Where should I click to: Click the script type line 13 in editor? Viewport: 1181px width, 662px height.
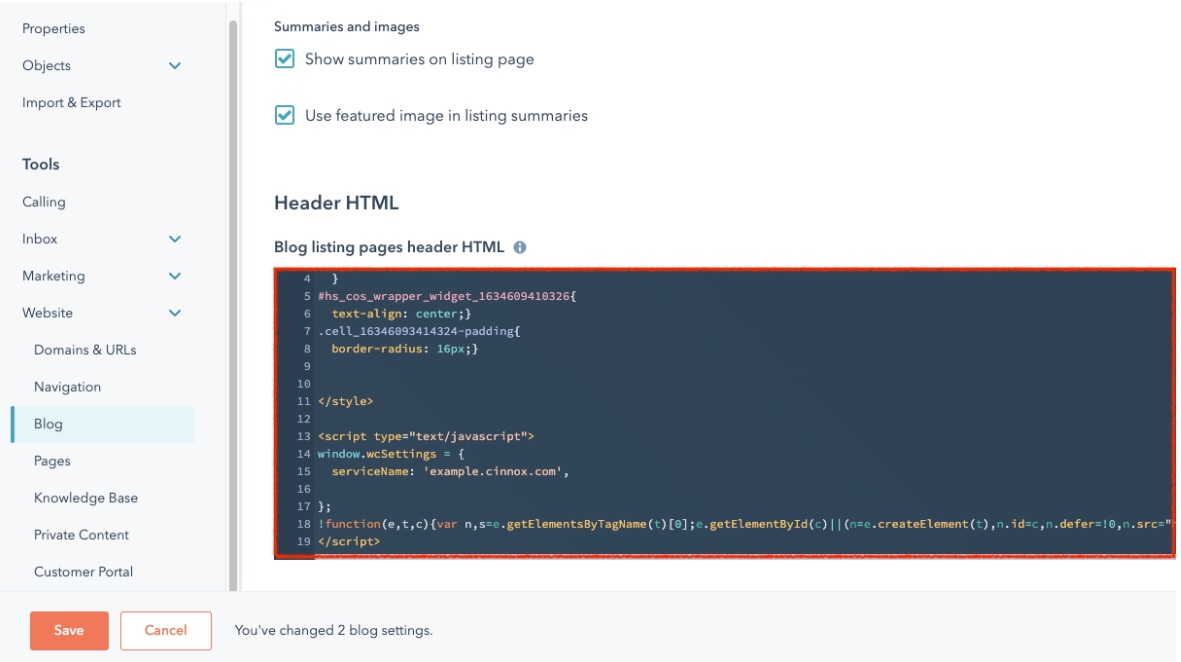(x=426, y=436)
